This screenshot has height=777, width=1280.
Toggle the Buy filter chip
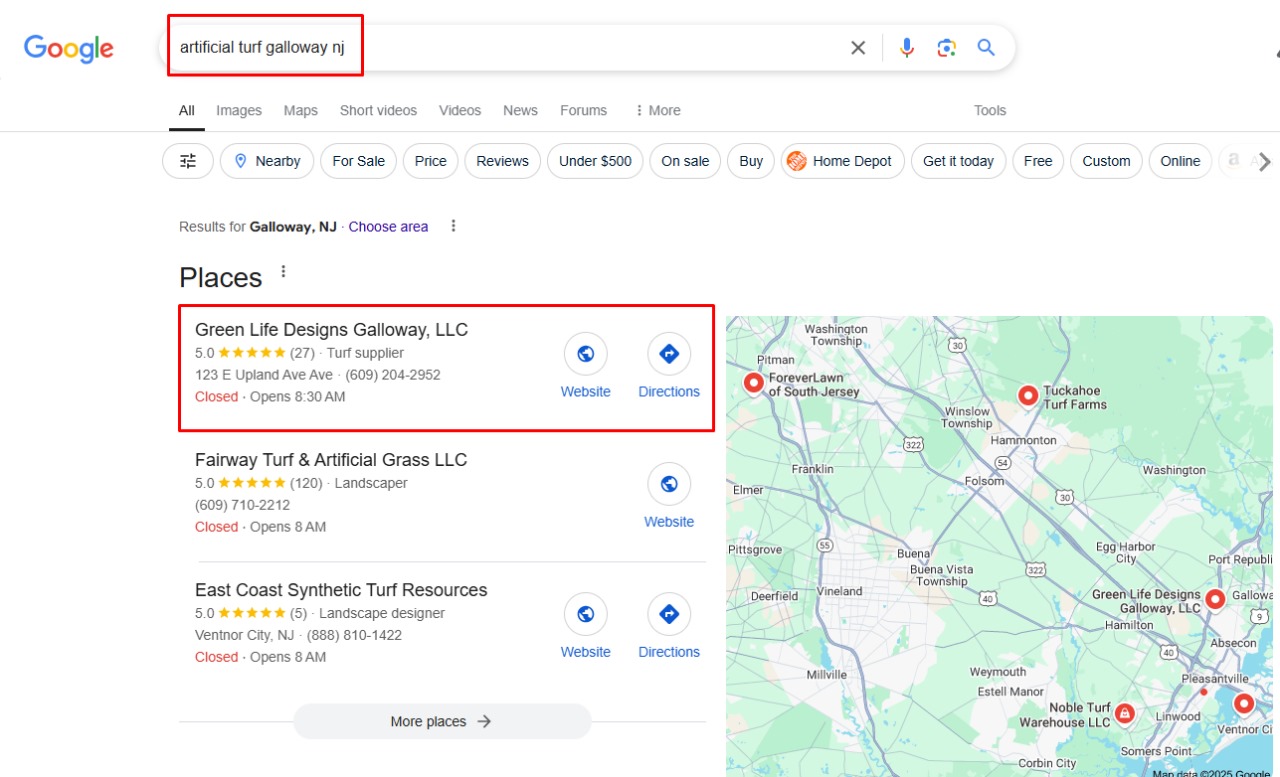751,161
